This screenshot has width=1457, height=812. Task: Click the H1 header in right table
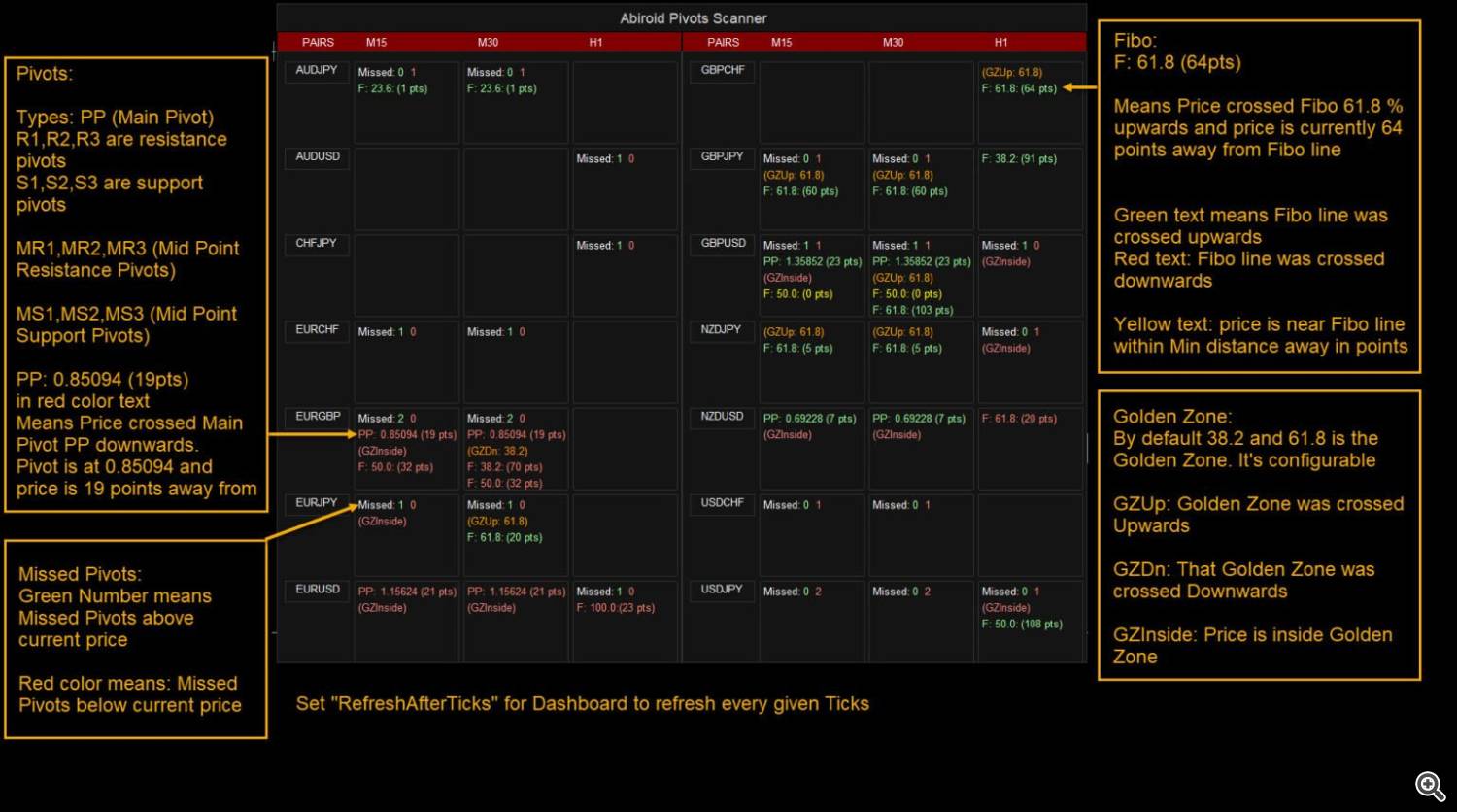pyautogui.click(x=1000, y=43)
